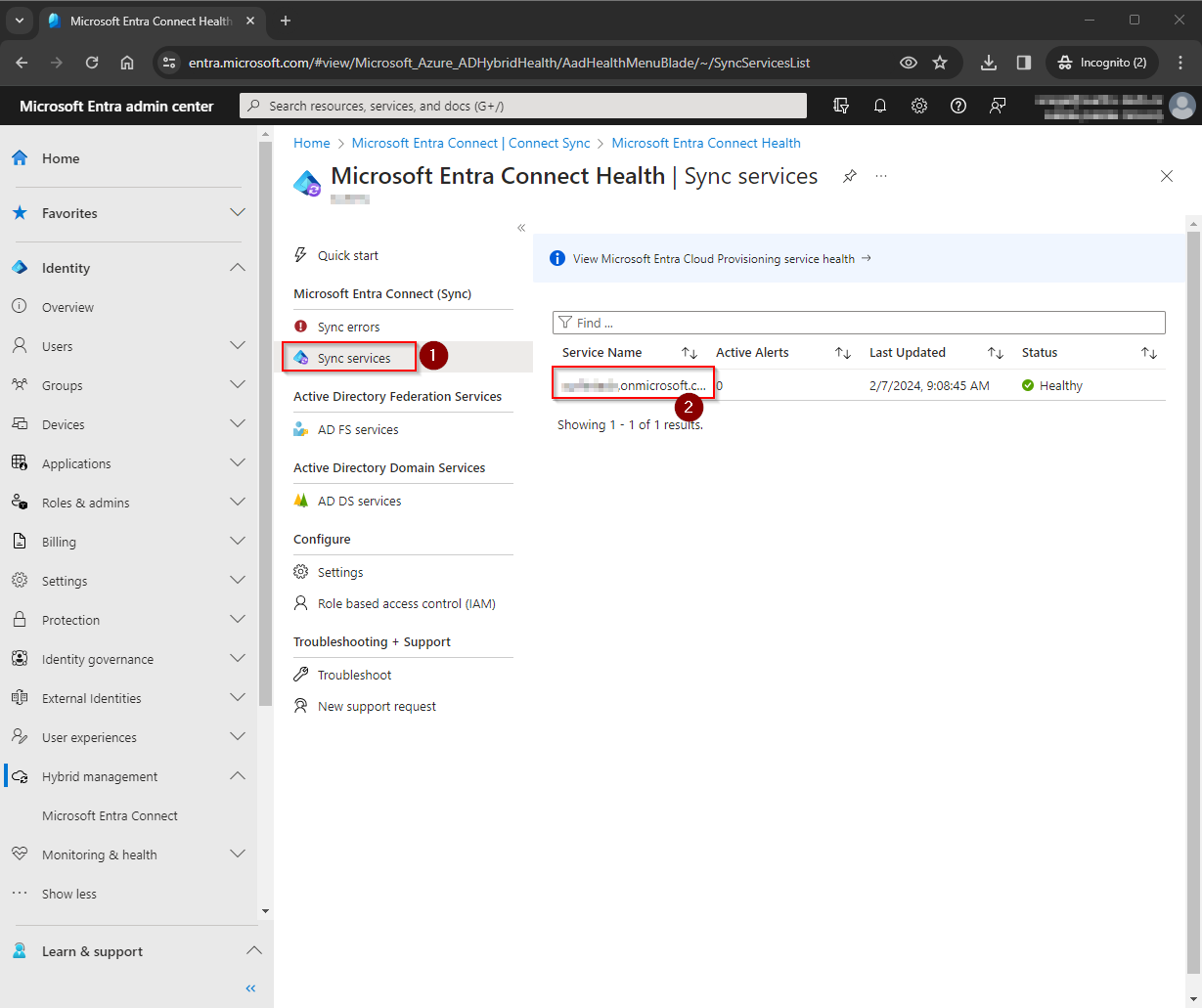Open Sync errors menu item
The height and width of the screenshot is (1008, 1202).
tap(348, 327)
